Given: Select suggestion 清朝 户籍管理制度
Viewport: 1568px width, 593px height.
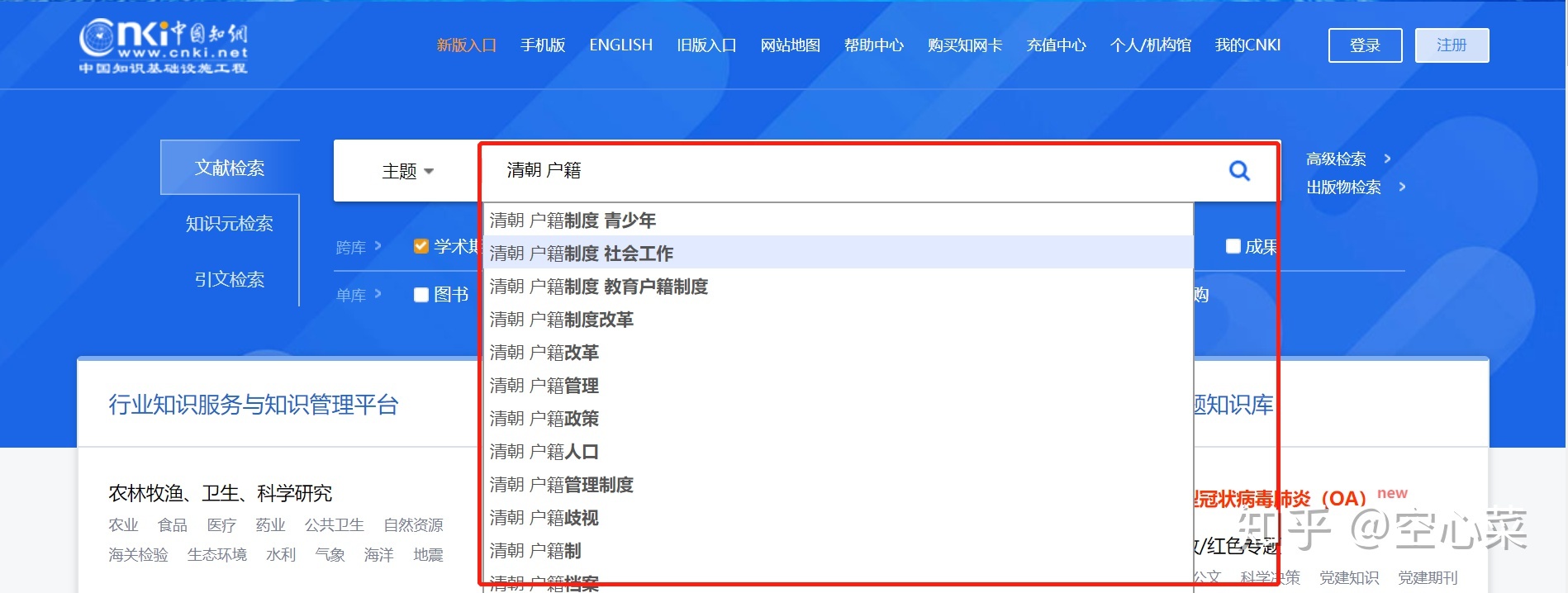Looking at the screenshot, I should pyautogui.click(x=838, y=484).
